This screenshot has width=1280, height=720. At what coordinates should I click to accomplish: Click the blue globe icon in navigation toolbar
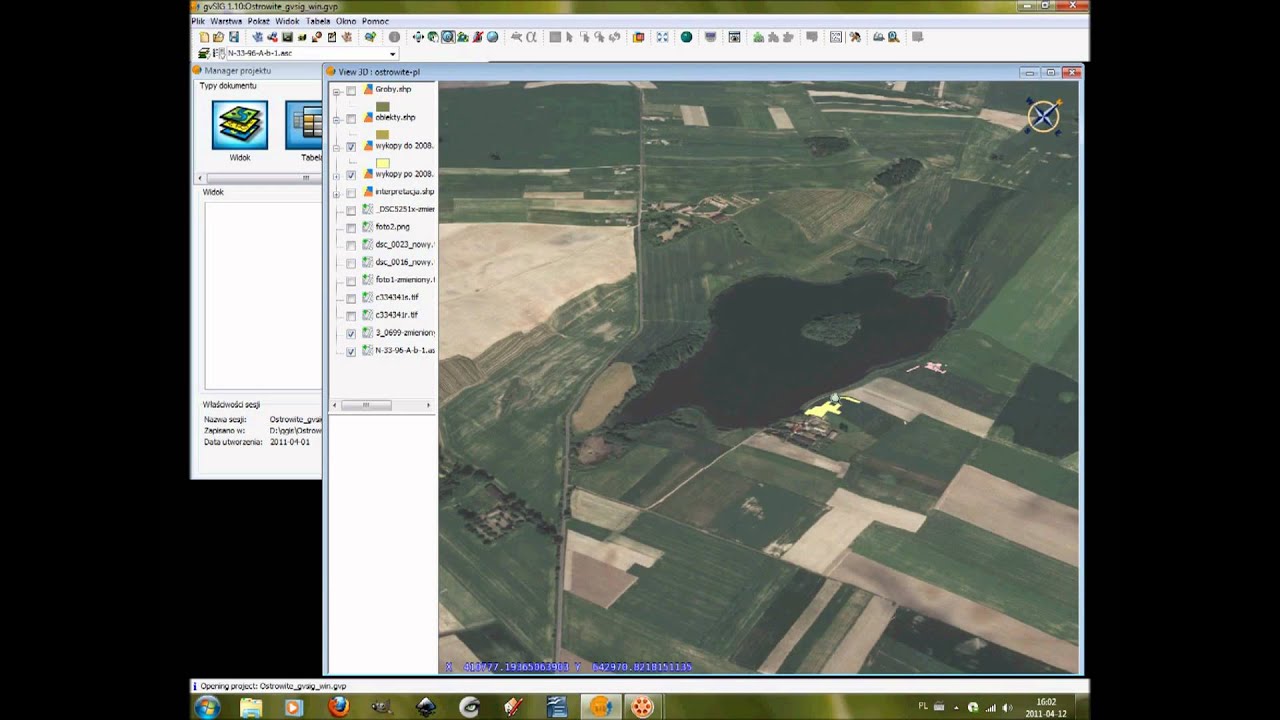[492, 37]
